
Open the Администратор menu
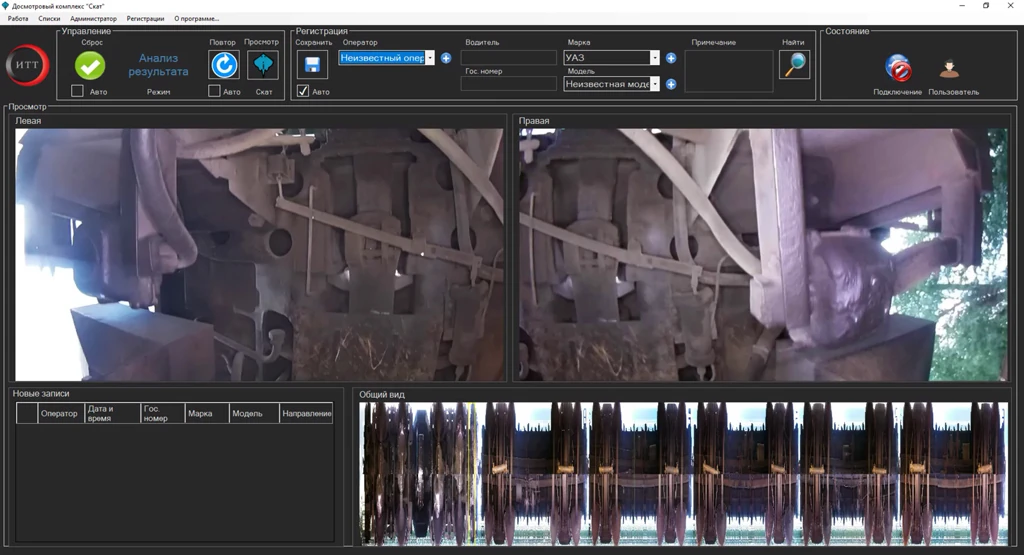(x=93, y=19)
